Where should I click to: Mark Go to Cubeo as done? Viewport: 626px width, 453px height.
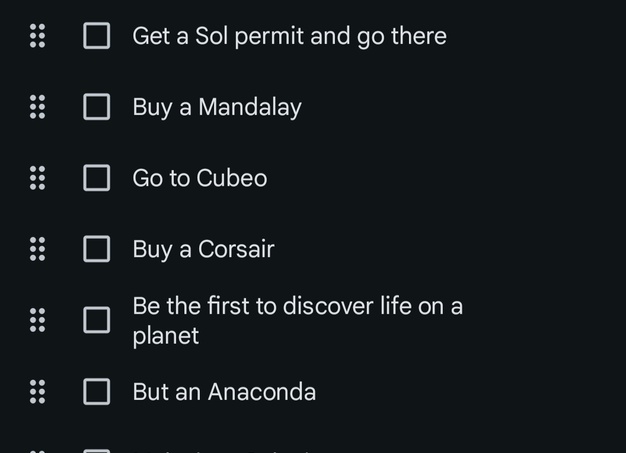point(97,178)
